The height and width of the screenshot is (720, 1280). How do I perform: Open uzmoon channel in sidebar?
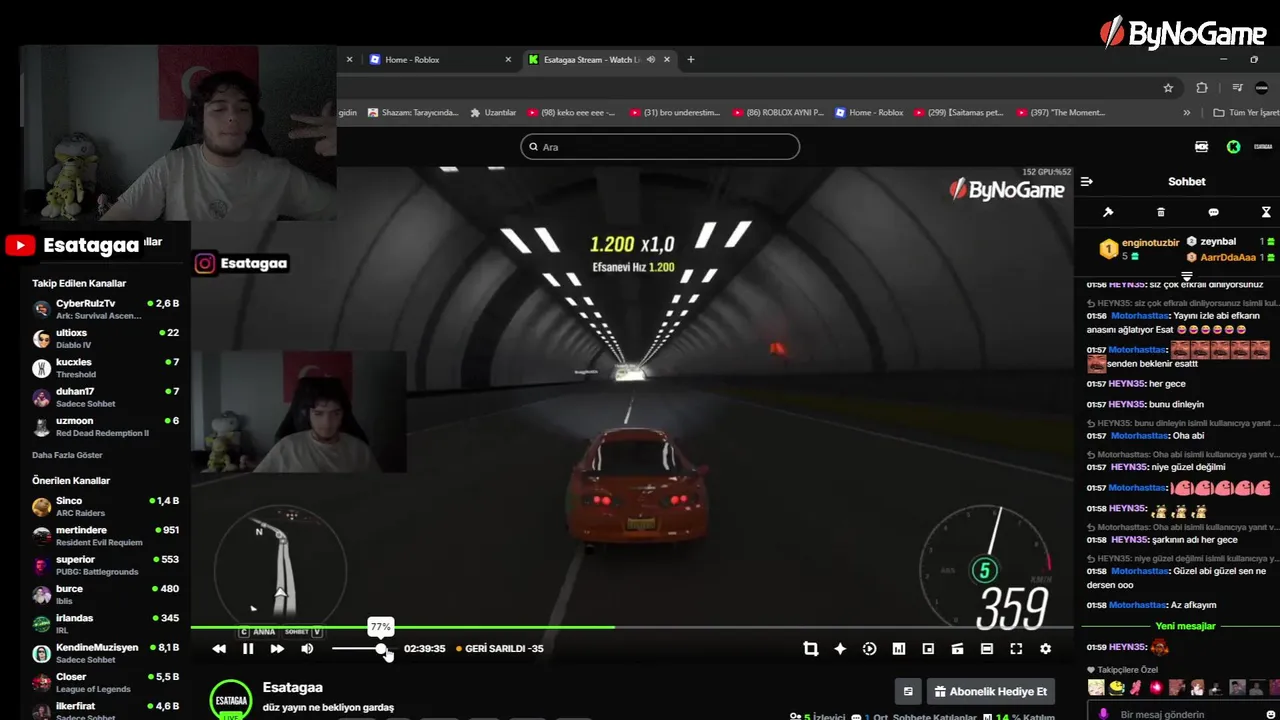point(106,427)
